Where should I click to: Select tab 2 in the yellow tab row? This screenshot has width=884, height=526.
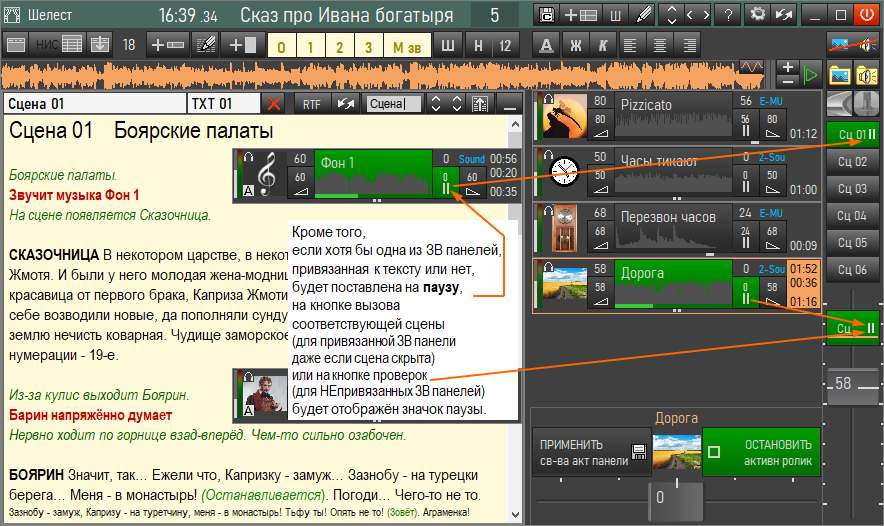pyautogui.click(x=339, y=47)
